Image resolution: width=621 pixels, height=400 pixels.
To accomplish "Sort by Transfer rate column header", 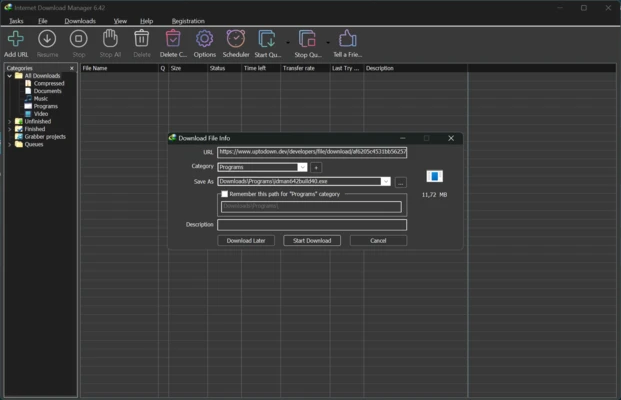I will pos(305,68).
